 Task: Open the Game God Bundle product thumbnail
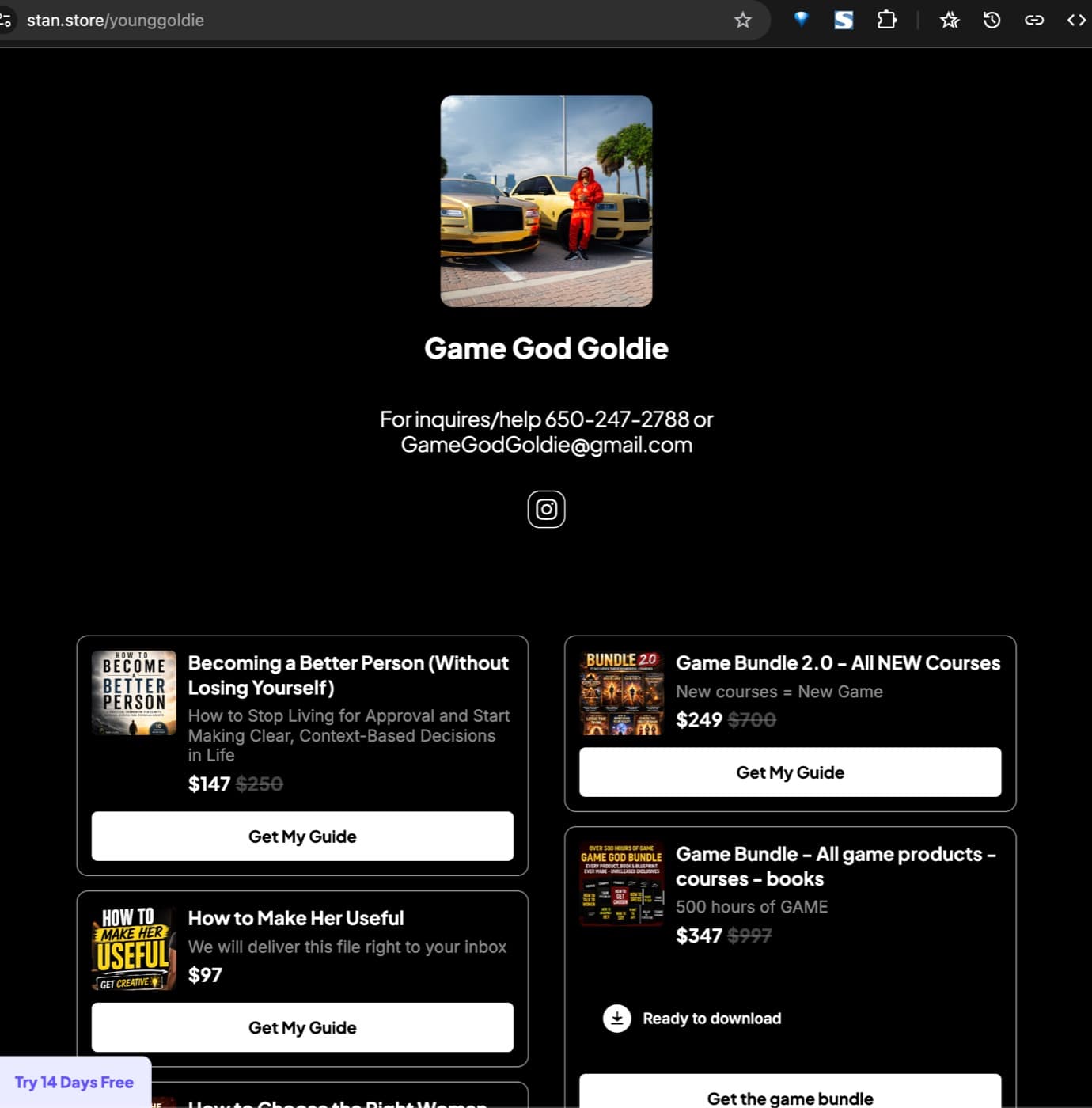[x=622, y=884]
